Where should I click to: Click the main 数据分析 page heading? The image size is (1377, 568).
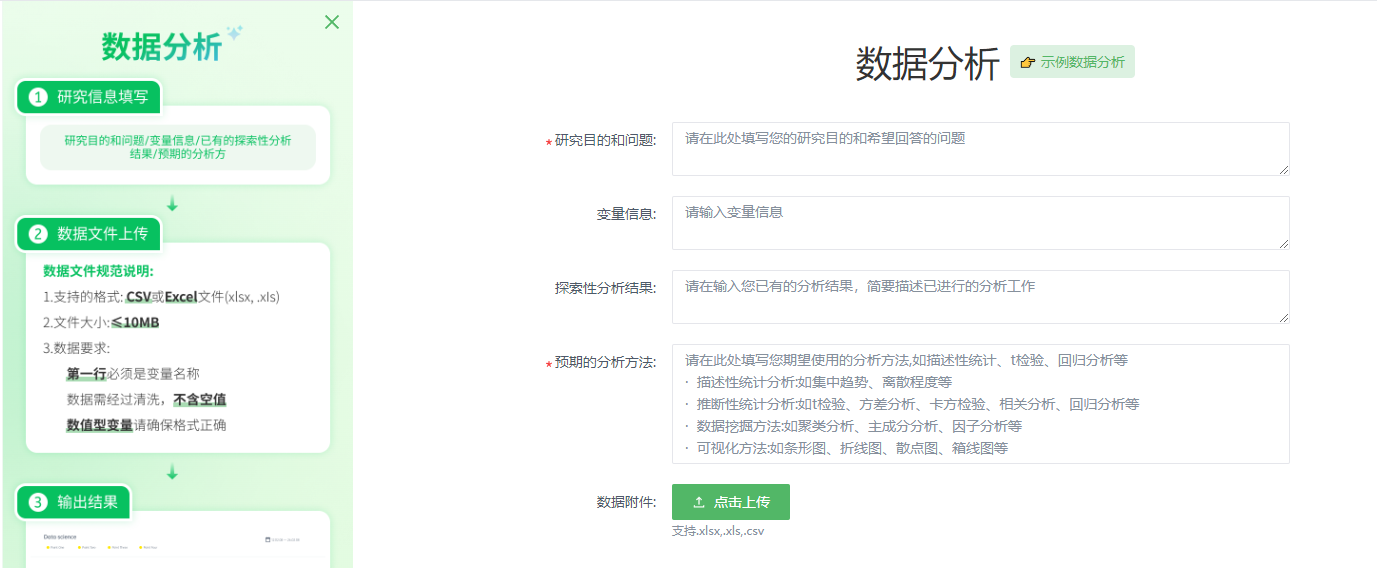(927, 64)
